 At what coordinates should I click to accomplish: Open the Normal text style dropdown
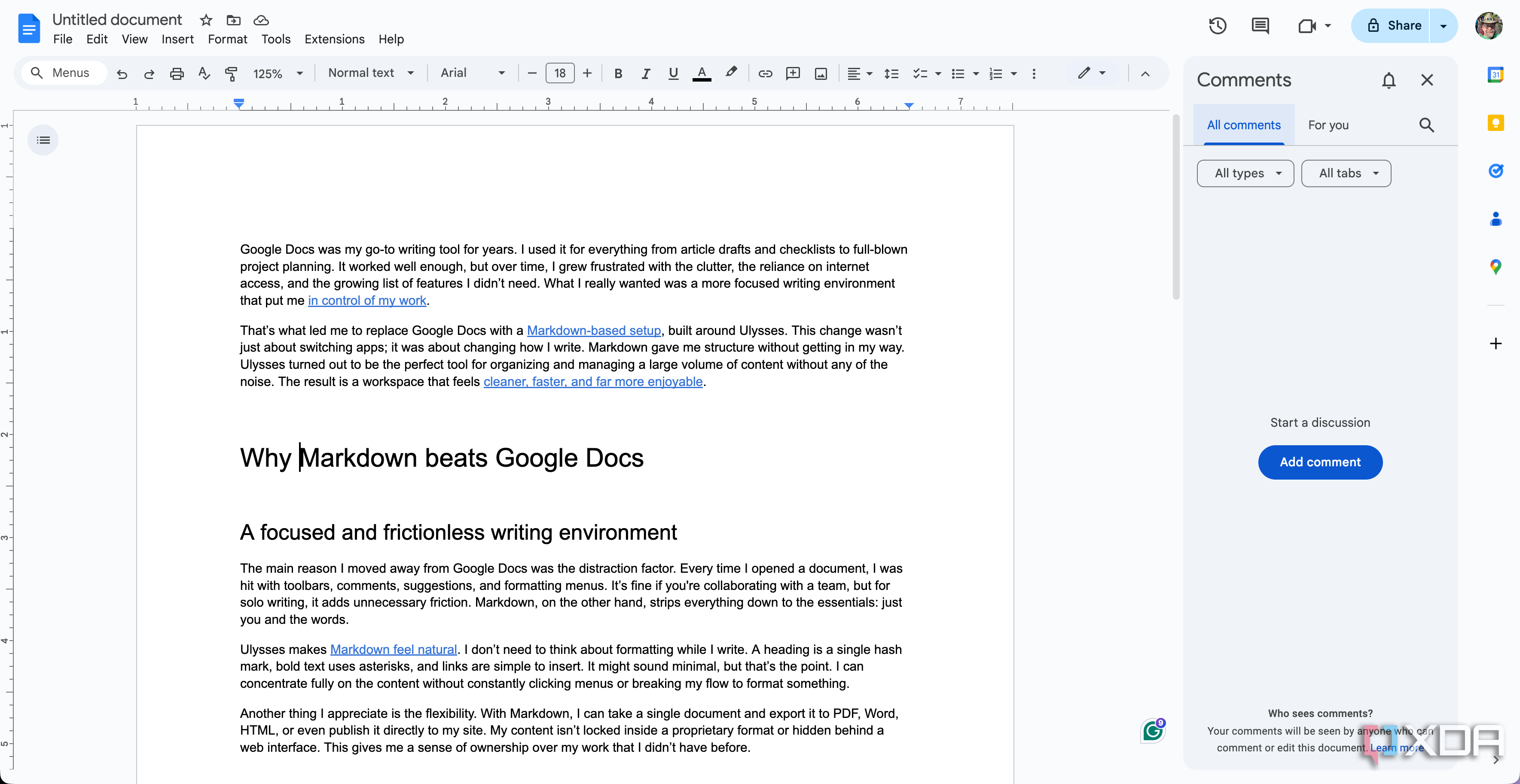click(371, 73)
